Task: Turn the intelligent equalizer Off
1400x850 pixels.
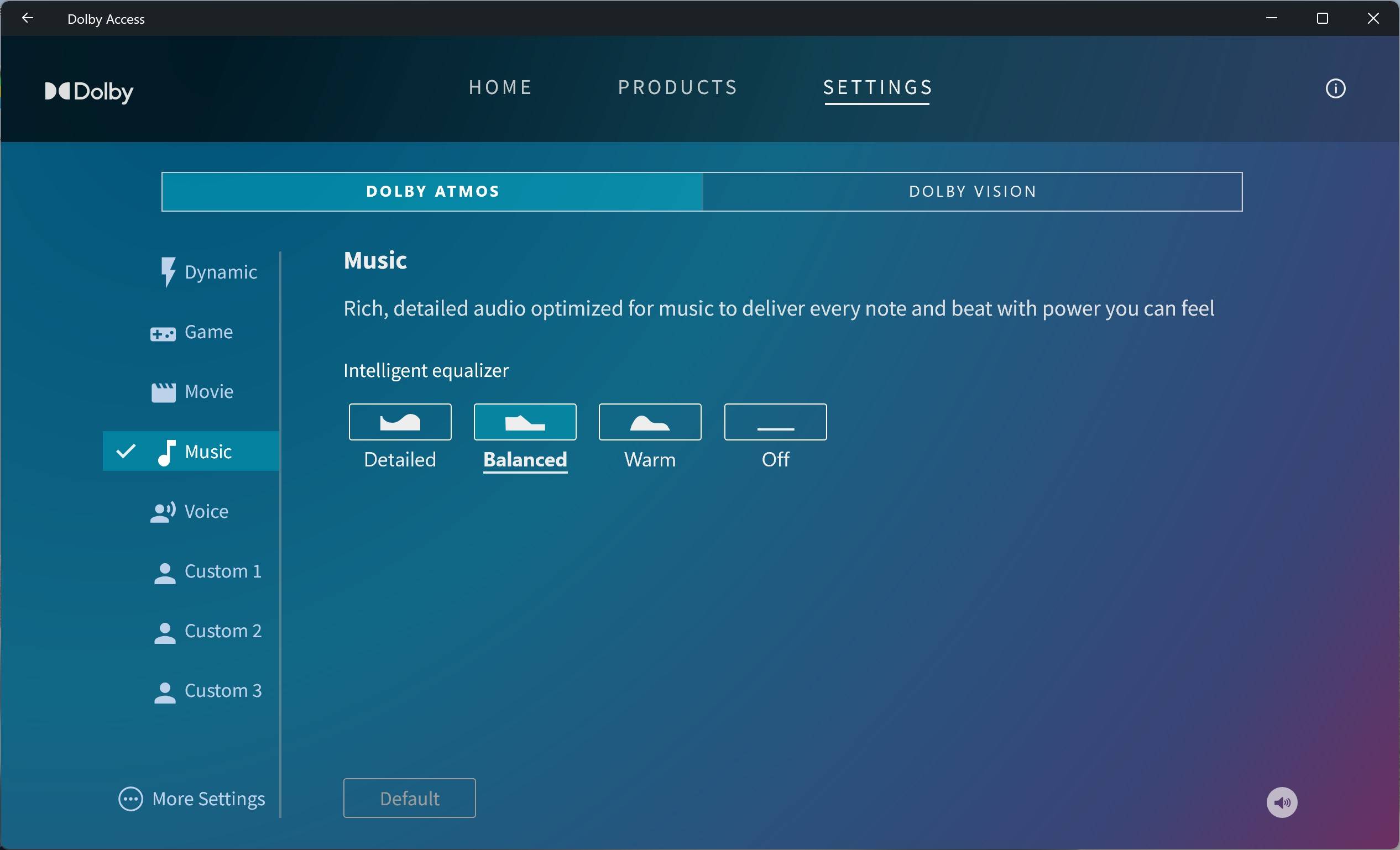Action: pyautogui.click(x=775, y=422)
